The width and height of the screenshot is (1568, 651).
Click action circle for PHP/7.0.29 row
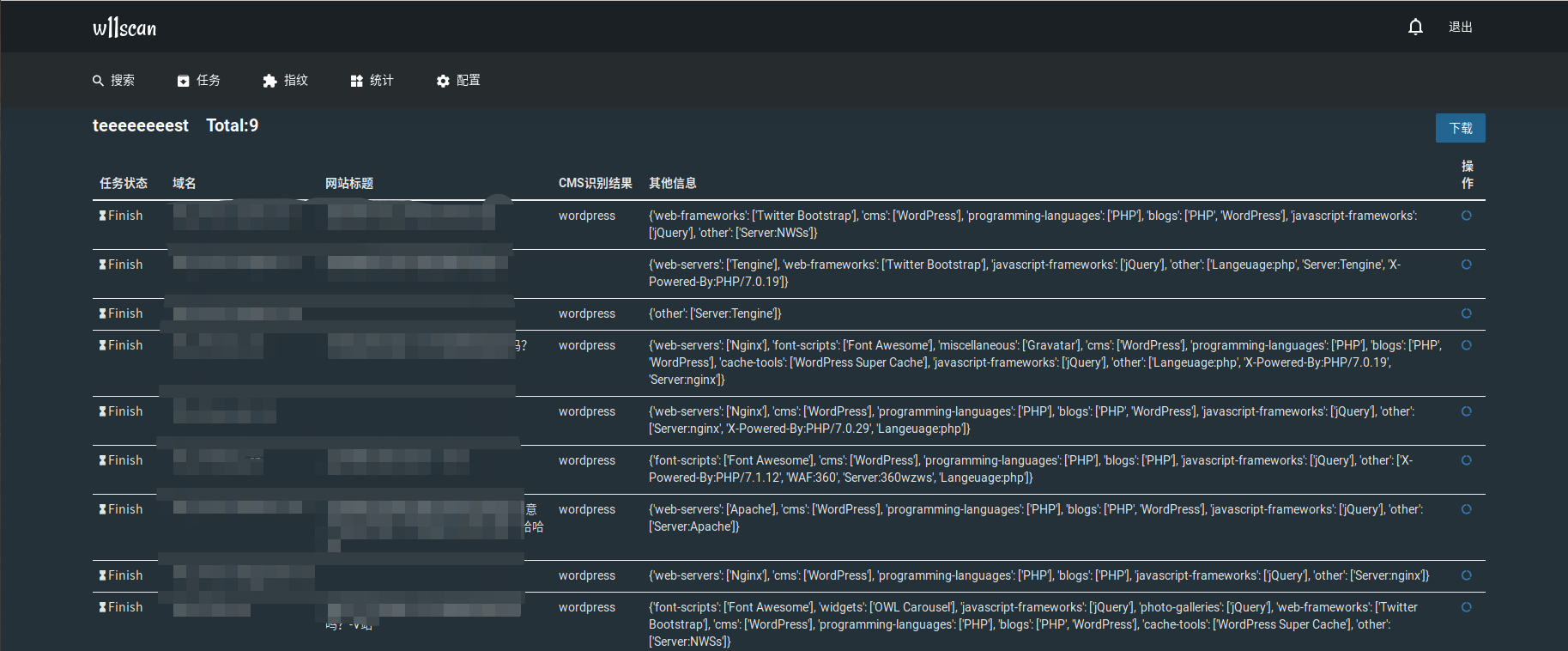tap(1467, 411)
